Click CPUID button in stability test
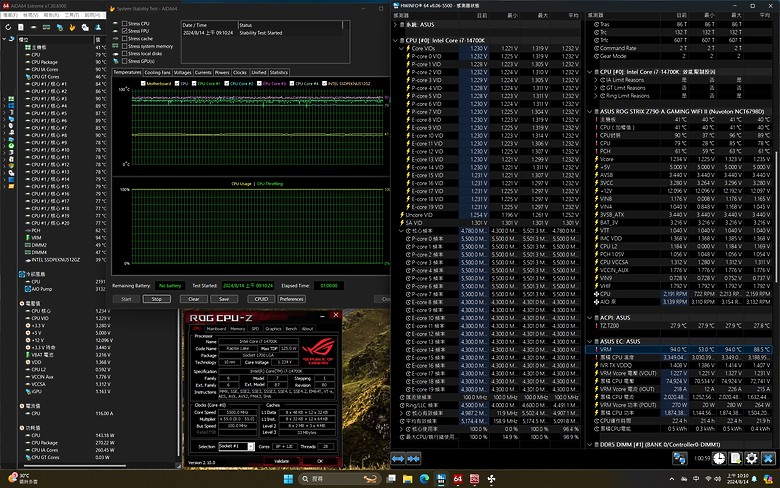 point(261,299)
